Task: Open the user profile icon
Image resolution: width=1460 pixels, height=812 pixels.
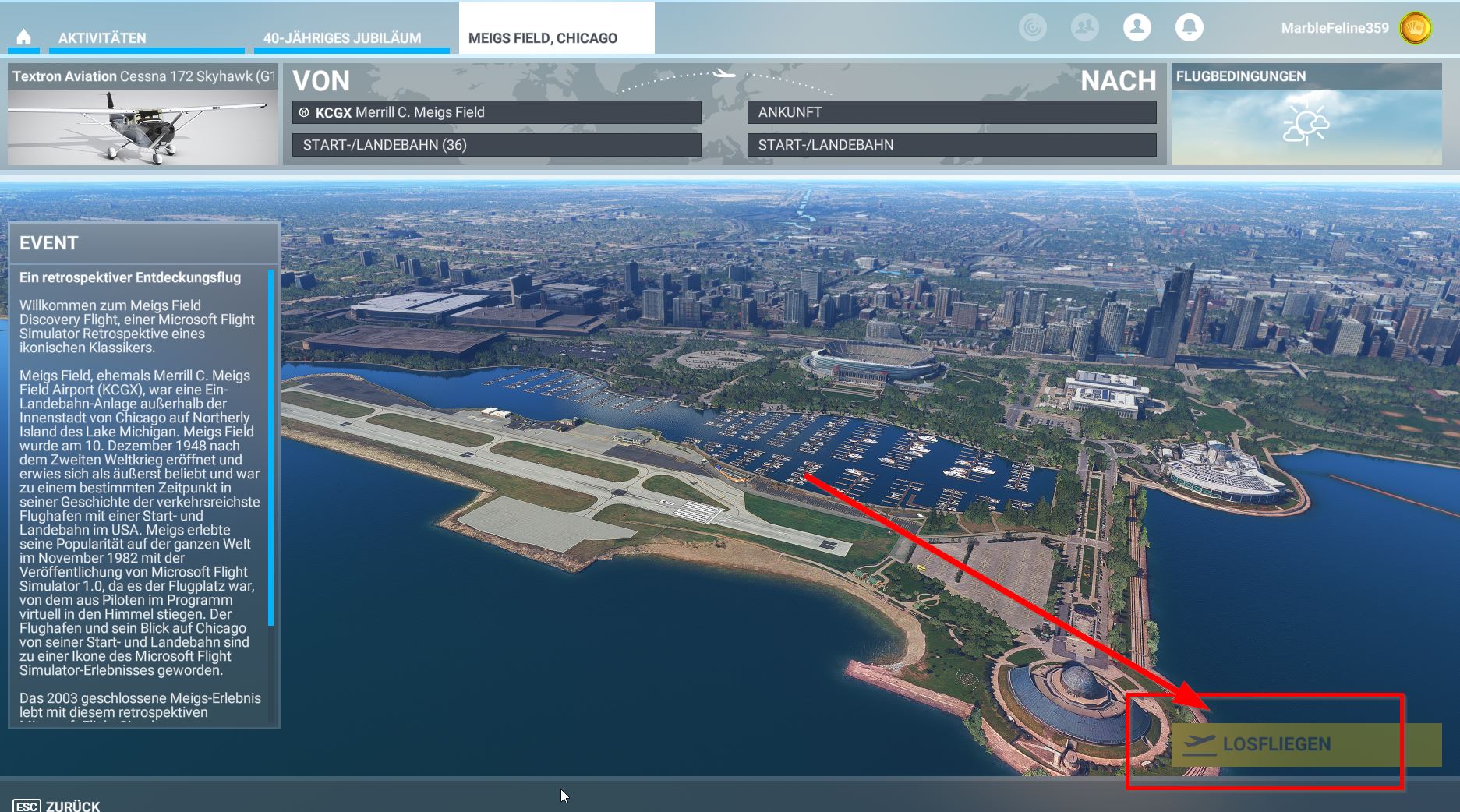Action: point(1137,27)
